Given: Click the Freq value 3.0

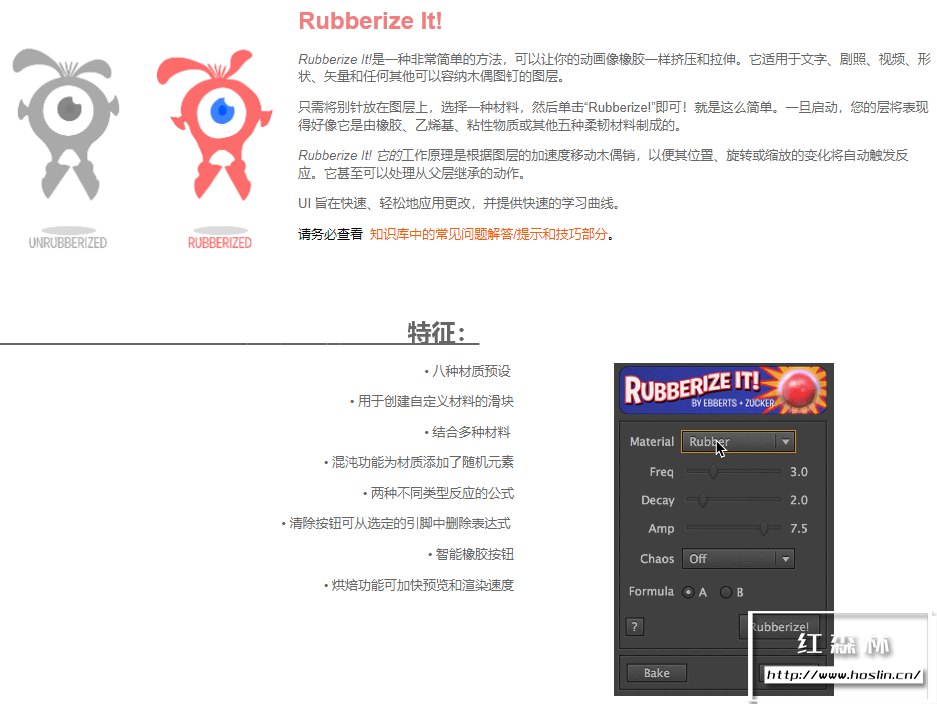Looking at the screenshot, I should (x=798, y=472).
